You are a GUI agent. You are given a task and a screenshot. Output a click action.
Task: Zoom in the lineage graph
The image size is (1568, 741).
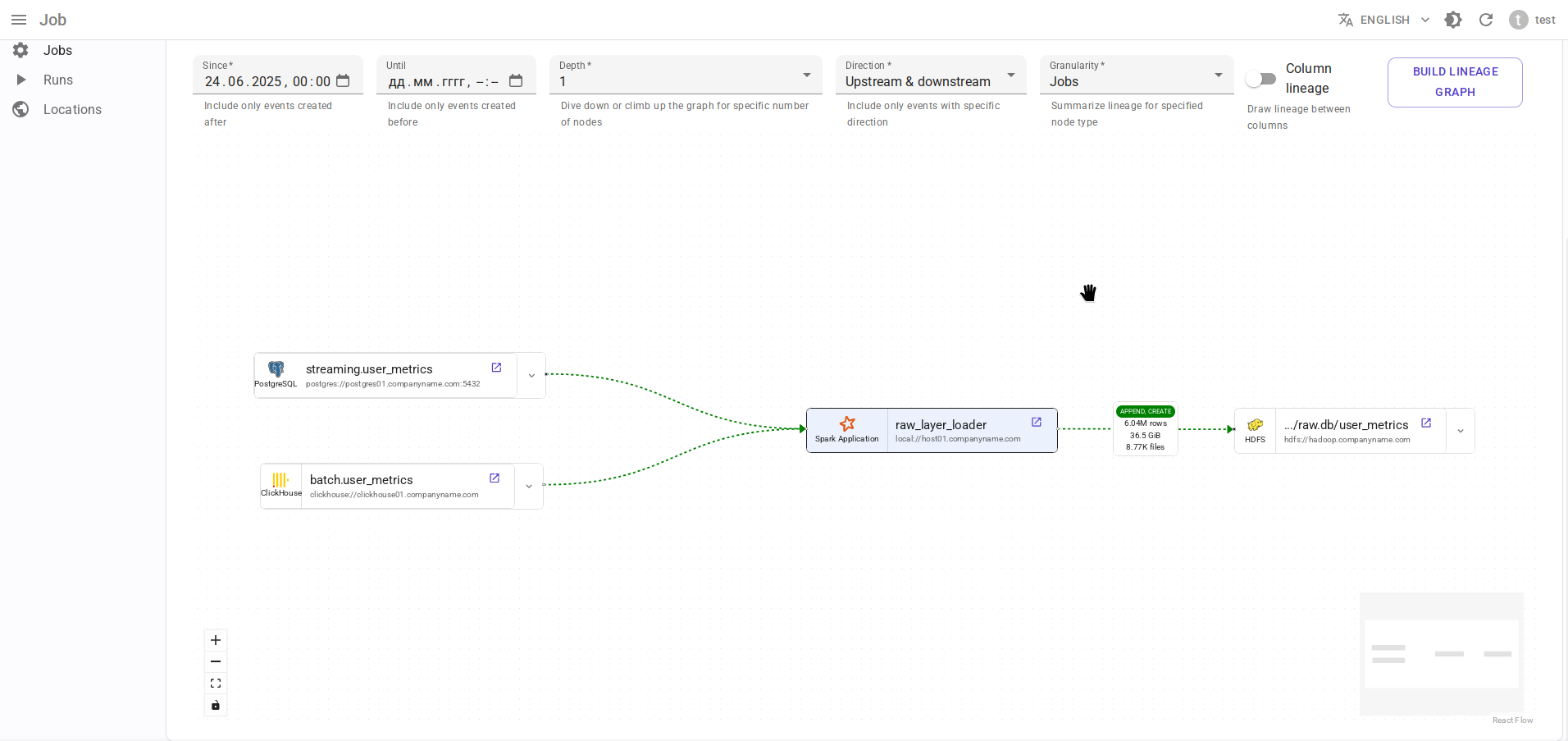pyautogui.click(x=216, y=640)
